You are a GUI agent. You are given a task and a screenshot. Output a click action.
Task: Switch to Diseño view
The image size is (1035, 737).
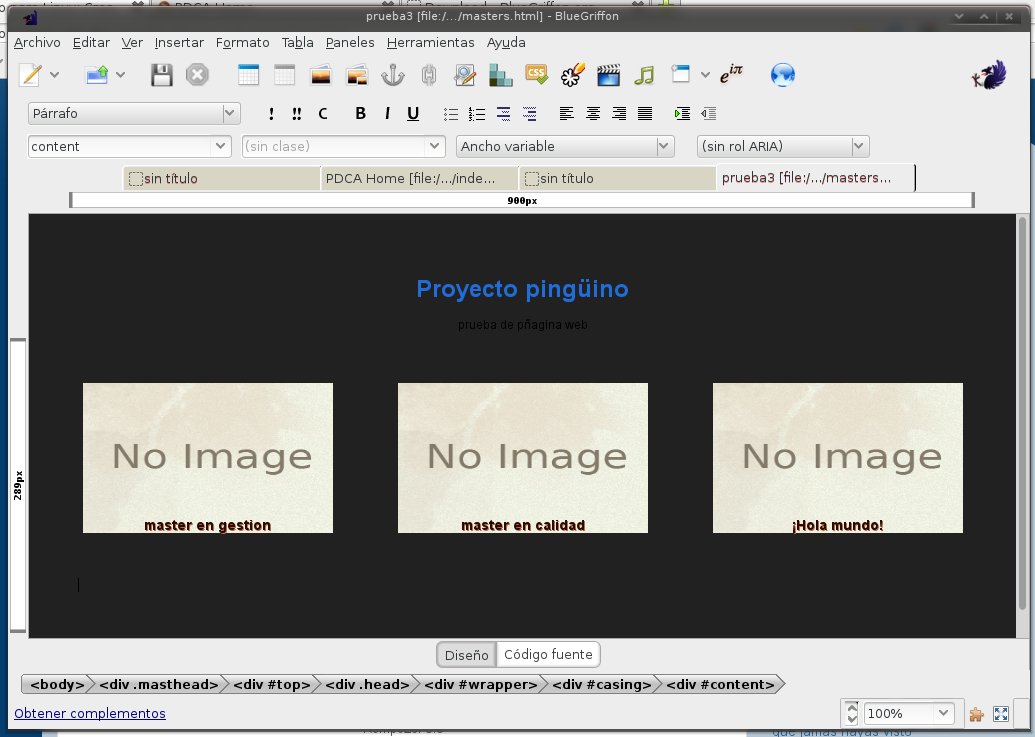coord(467,655)
